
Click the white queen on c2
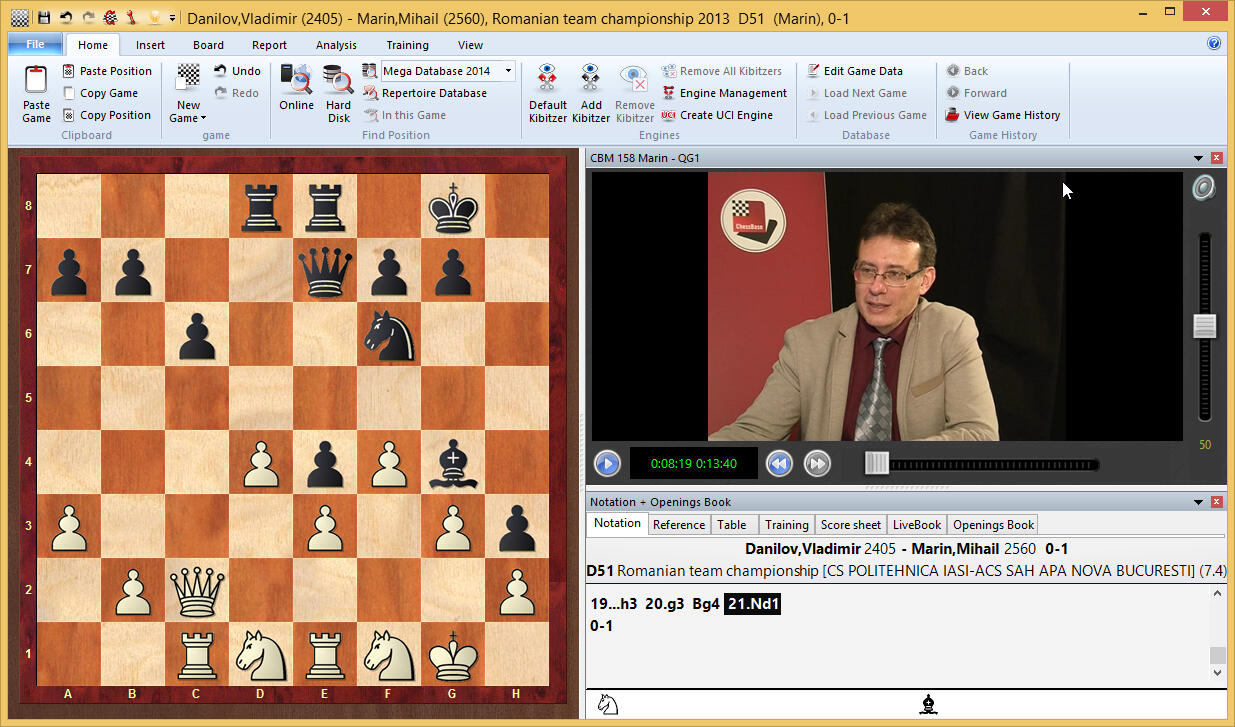(197, 590)
